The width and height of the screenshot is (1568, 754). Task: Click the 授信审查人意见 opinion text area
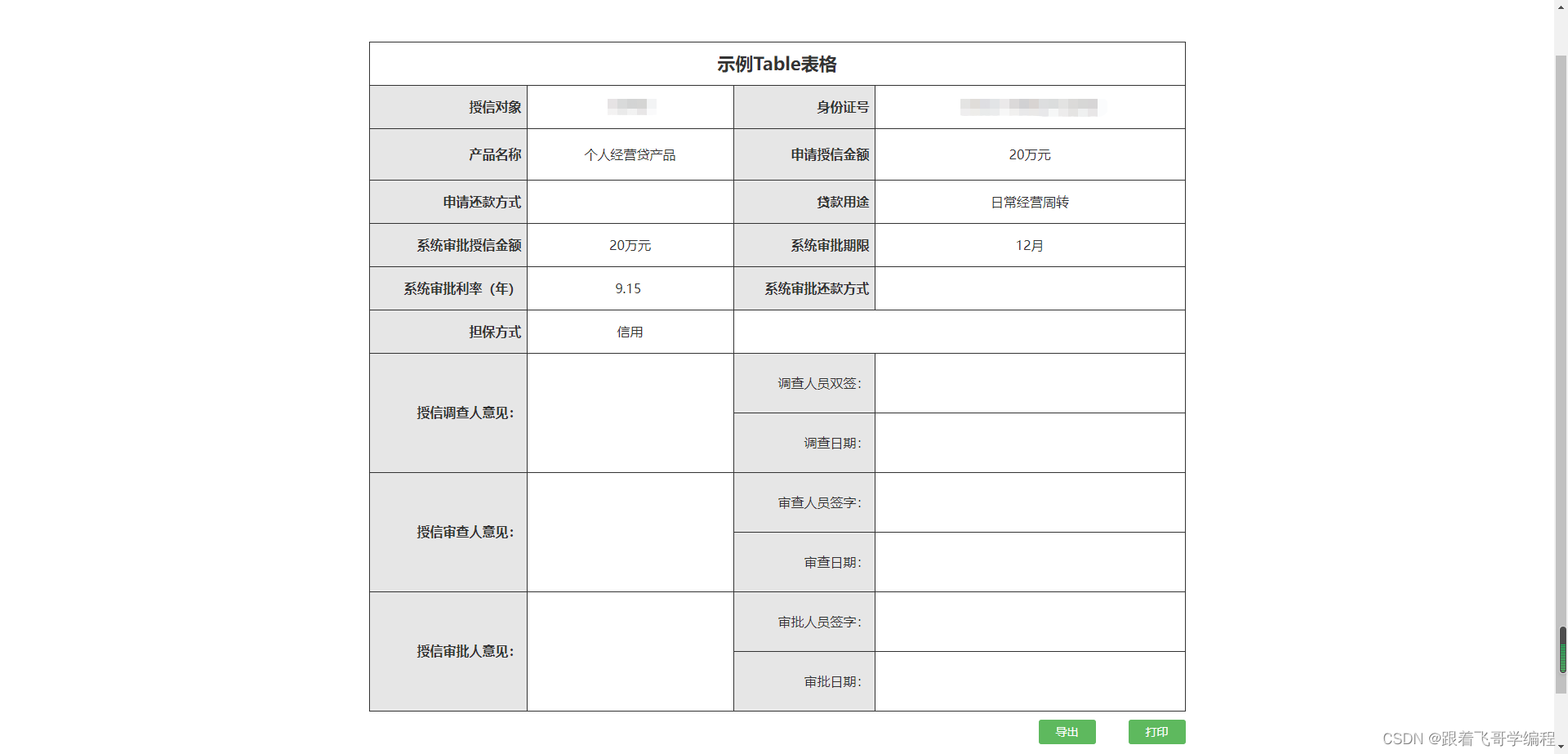click(x=630, y=532)
